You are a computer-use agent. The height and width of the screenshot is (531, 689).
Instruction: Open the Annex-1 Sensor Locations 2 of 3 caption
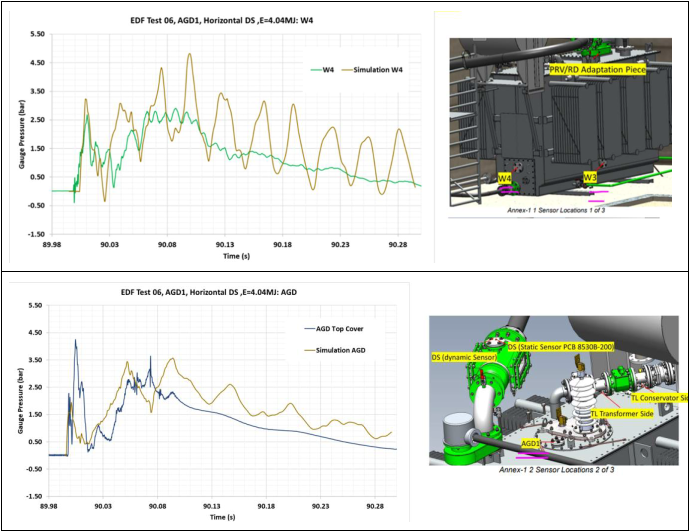point(556,469)
